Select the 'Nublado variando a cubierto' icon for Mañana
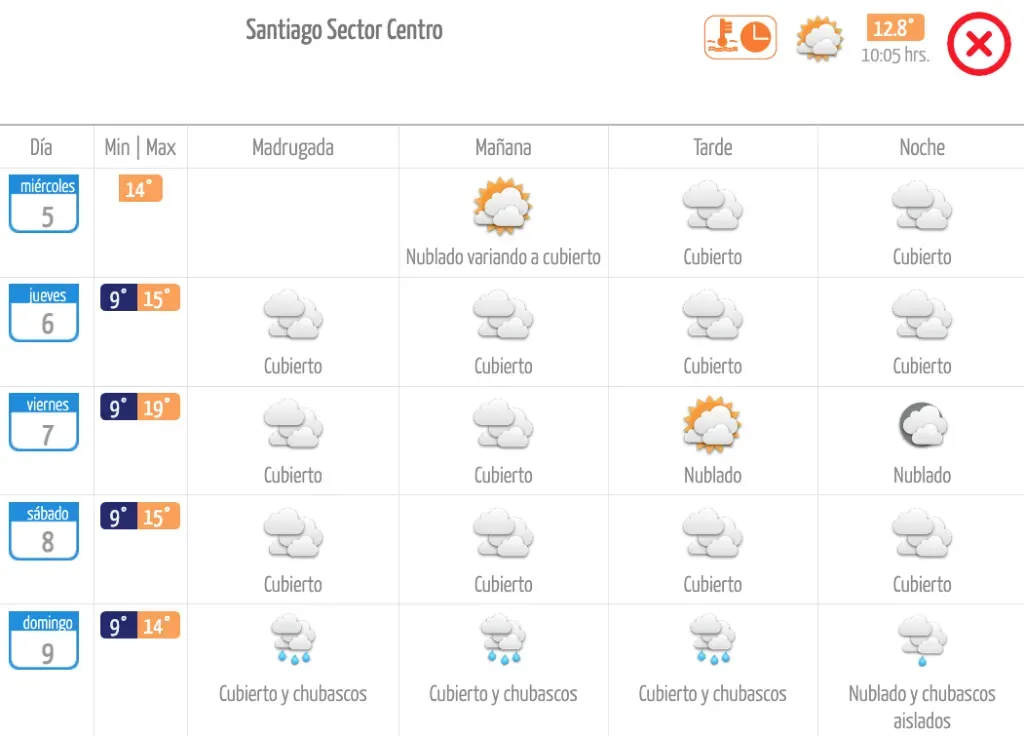Screen dimensions: 1024x736 (x=503, y=205)
